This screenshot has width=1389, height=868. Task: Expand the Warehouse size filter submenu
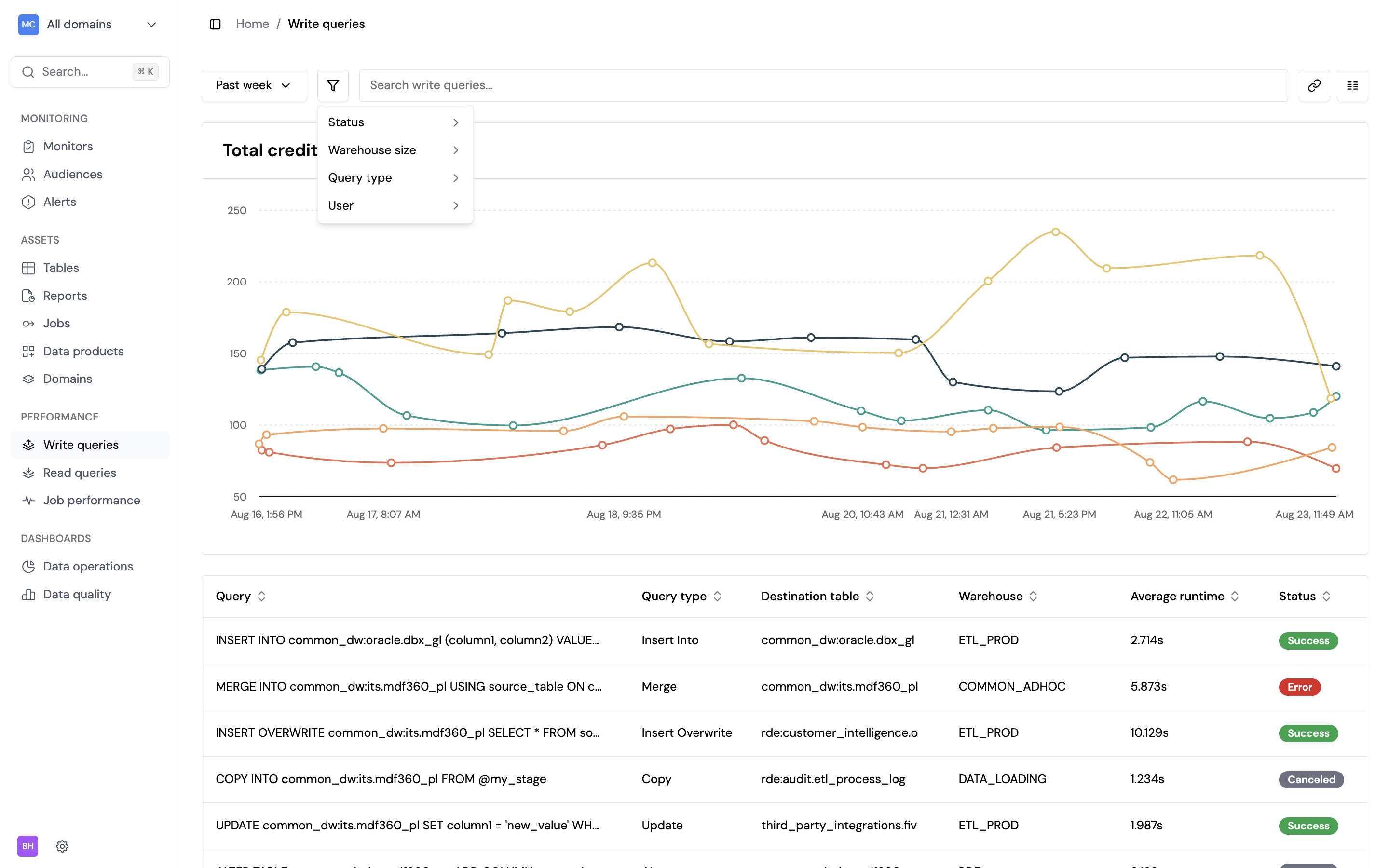pyautogui.click(x=395, y=150)
